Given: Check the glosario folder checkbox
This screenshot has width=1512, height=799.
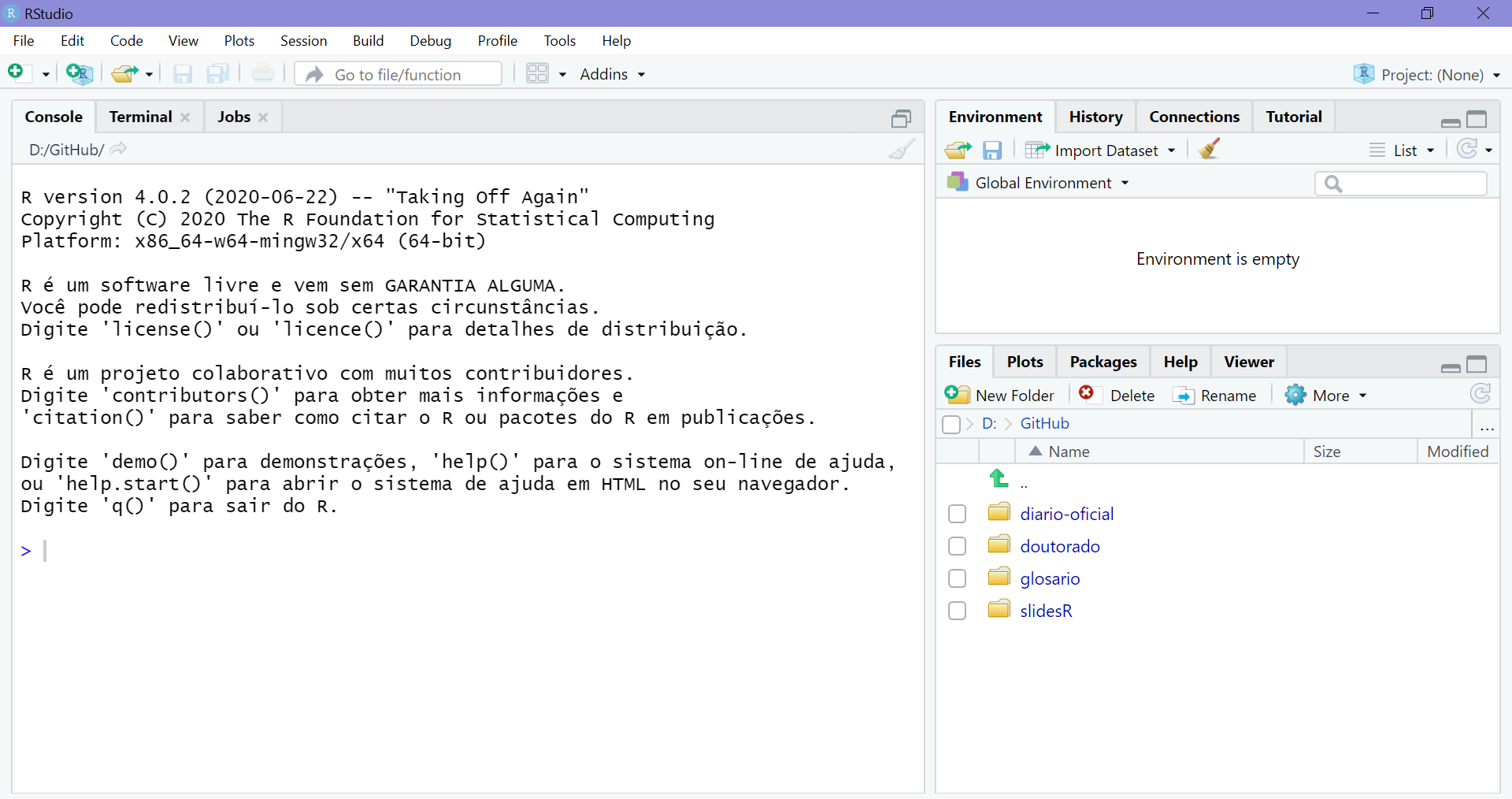Looking at the screenshot, I should [x=957, y=578].
